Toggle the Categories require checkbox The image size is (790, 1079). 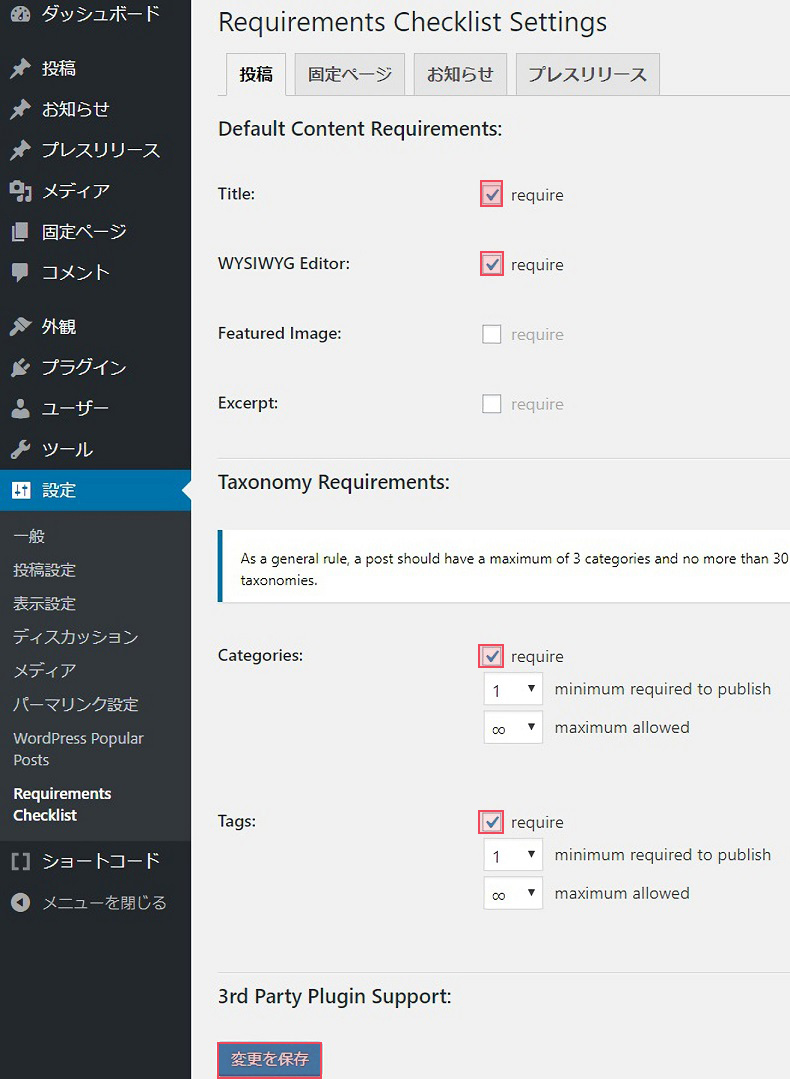pyautogui.click(x=491, y=656)
